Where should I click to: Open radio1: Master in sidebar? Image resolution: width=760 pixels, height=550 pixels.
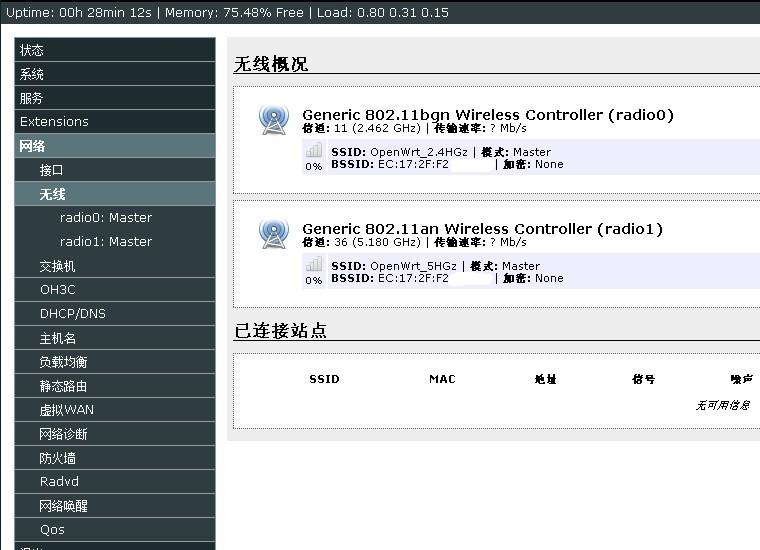tap(106, 241)
